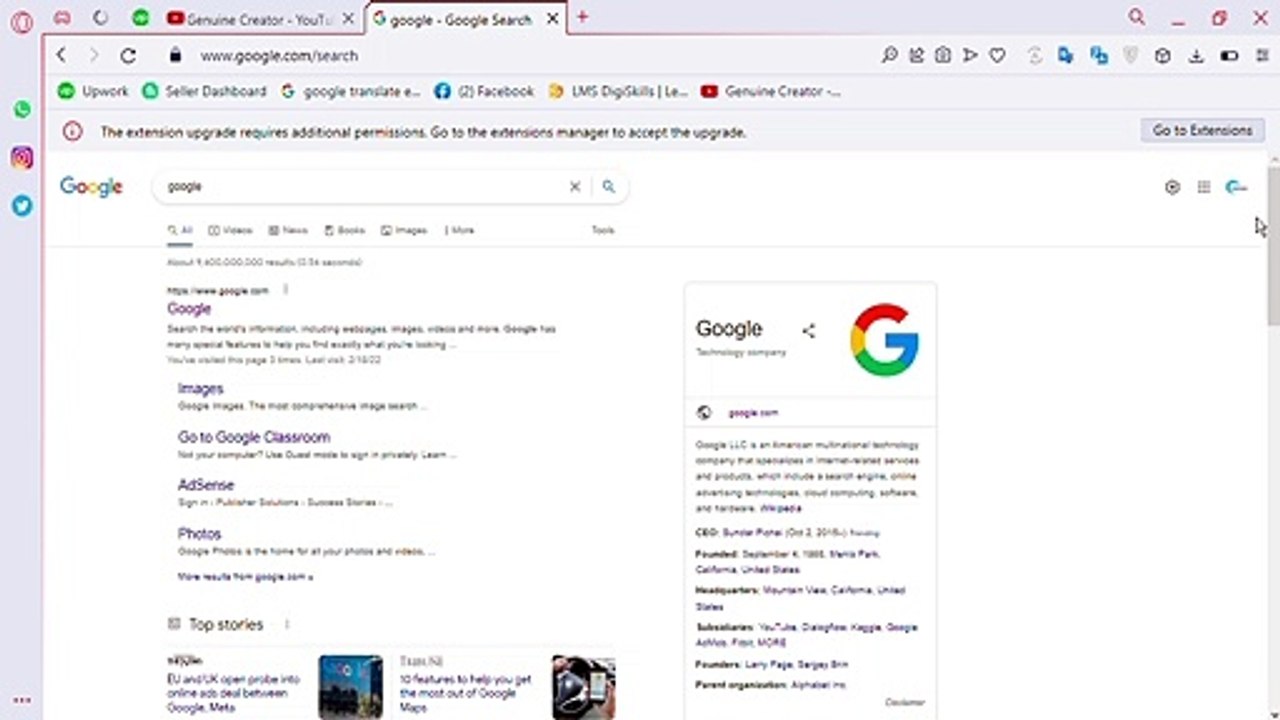
Task: Clear the Google search box text
Action: coord(575,186)
